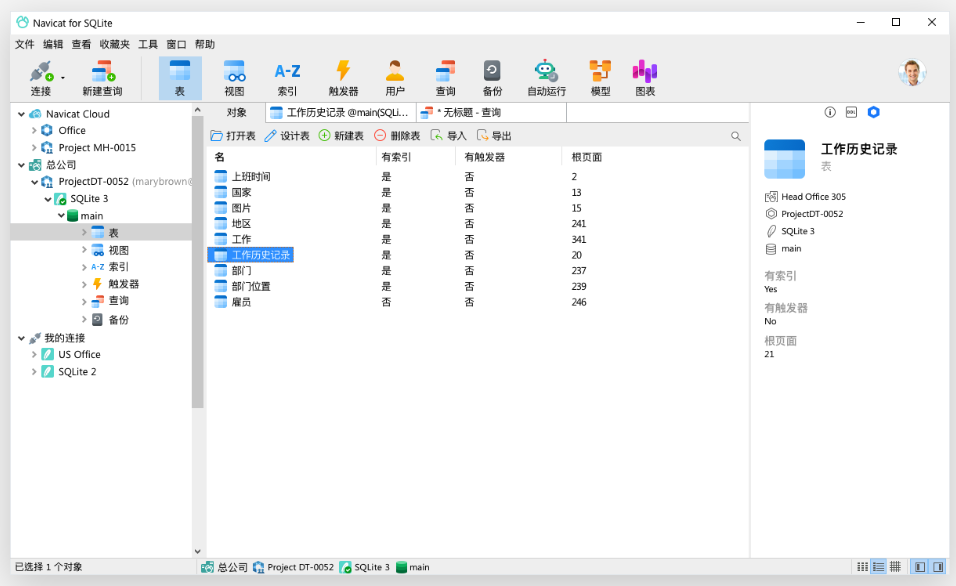
Task: Open the 图表 toolbar icon
Action: (x=644, y=75)
